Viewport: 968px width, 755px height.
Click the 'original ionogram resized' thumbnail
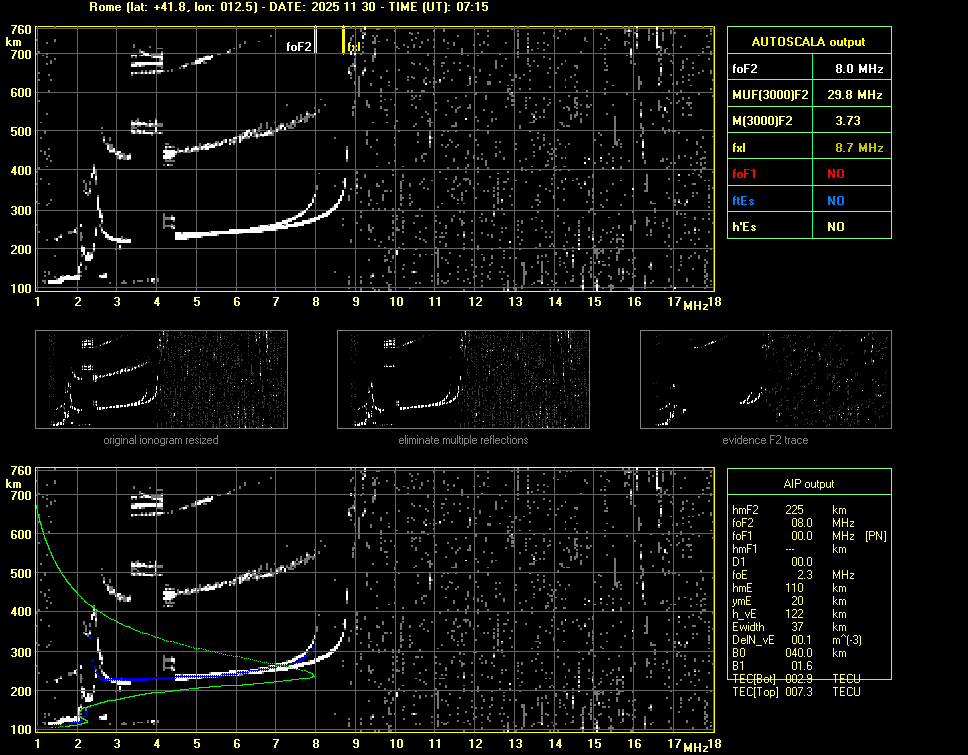click(x=161, y=379)
